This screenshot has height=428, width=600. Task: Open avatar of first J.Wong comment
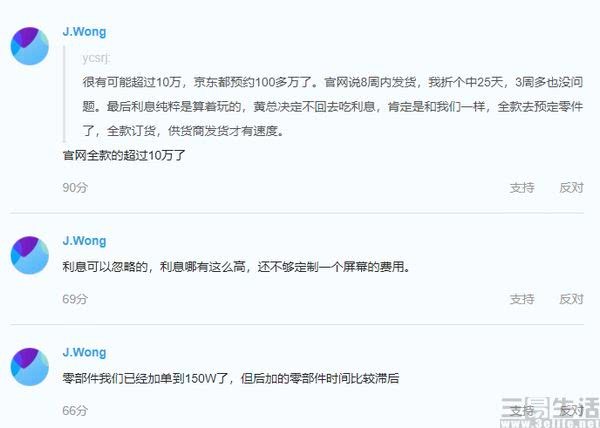tap(29, 46)
